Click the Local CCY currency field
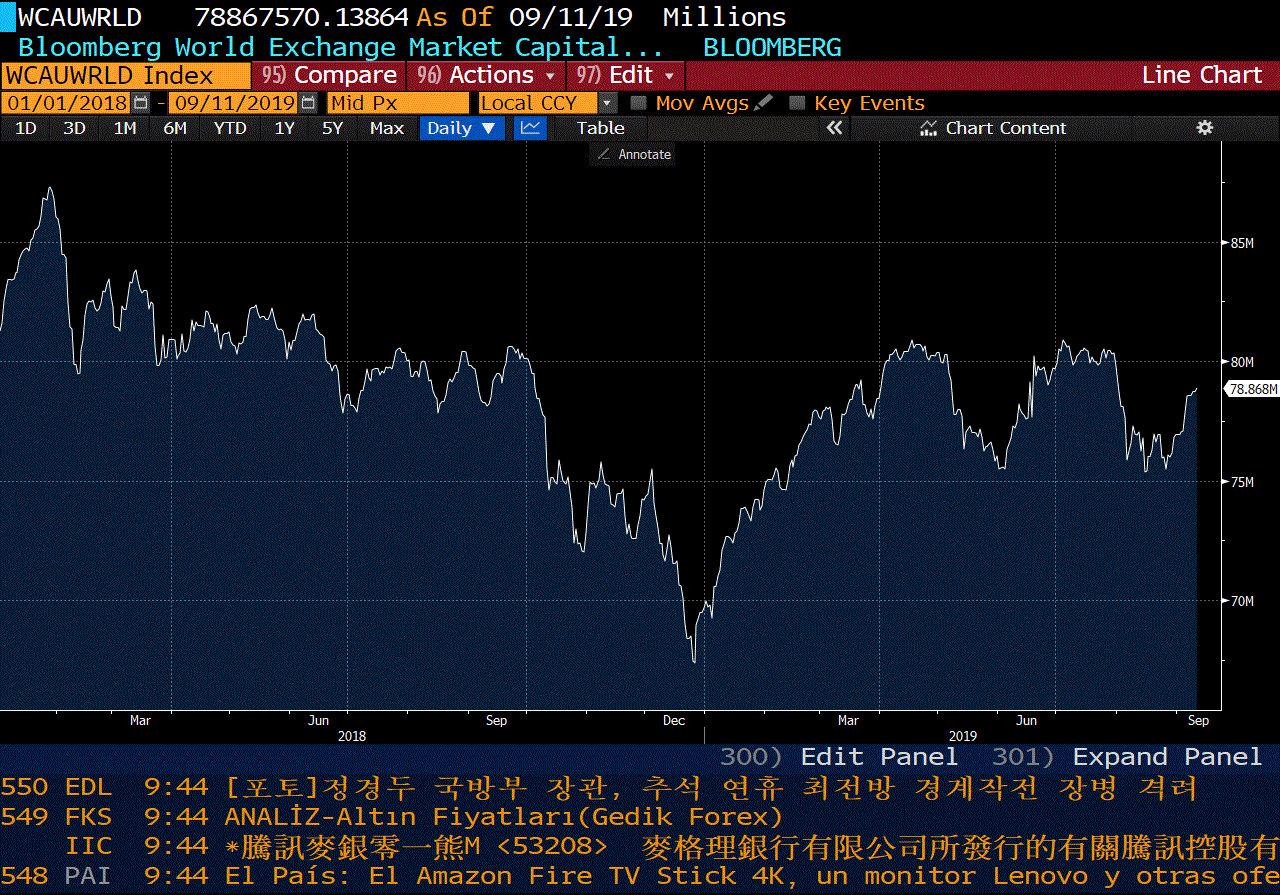Screen dimensions: 1280x895 pos(538,103)
